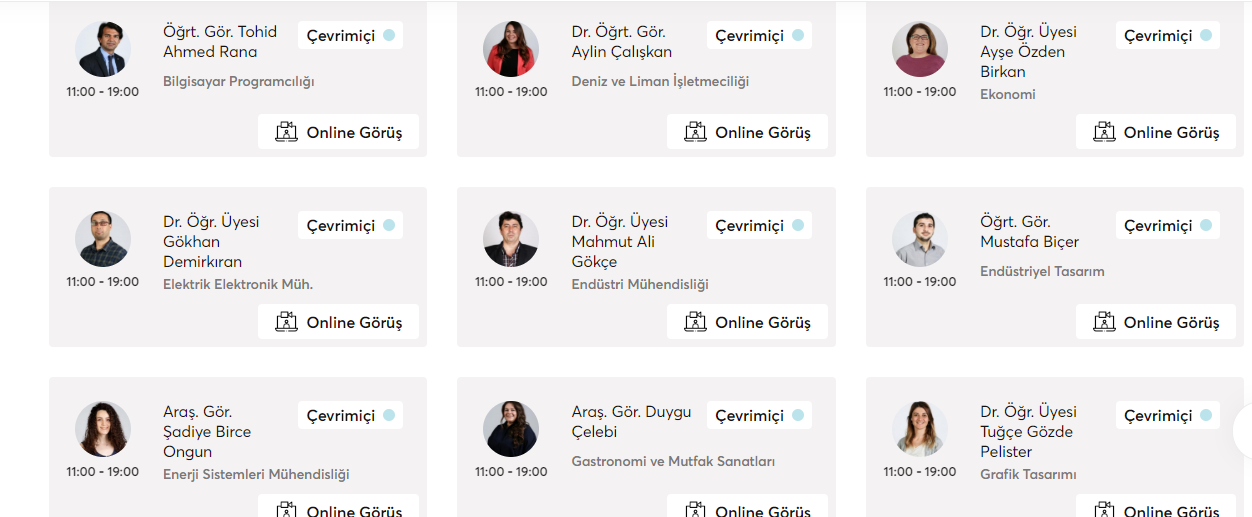Click online status dot for Duygu Çelebi
Image resolution: width=1252 pixels, height=517 pixels.
point(798,415)
